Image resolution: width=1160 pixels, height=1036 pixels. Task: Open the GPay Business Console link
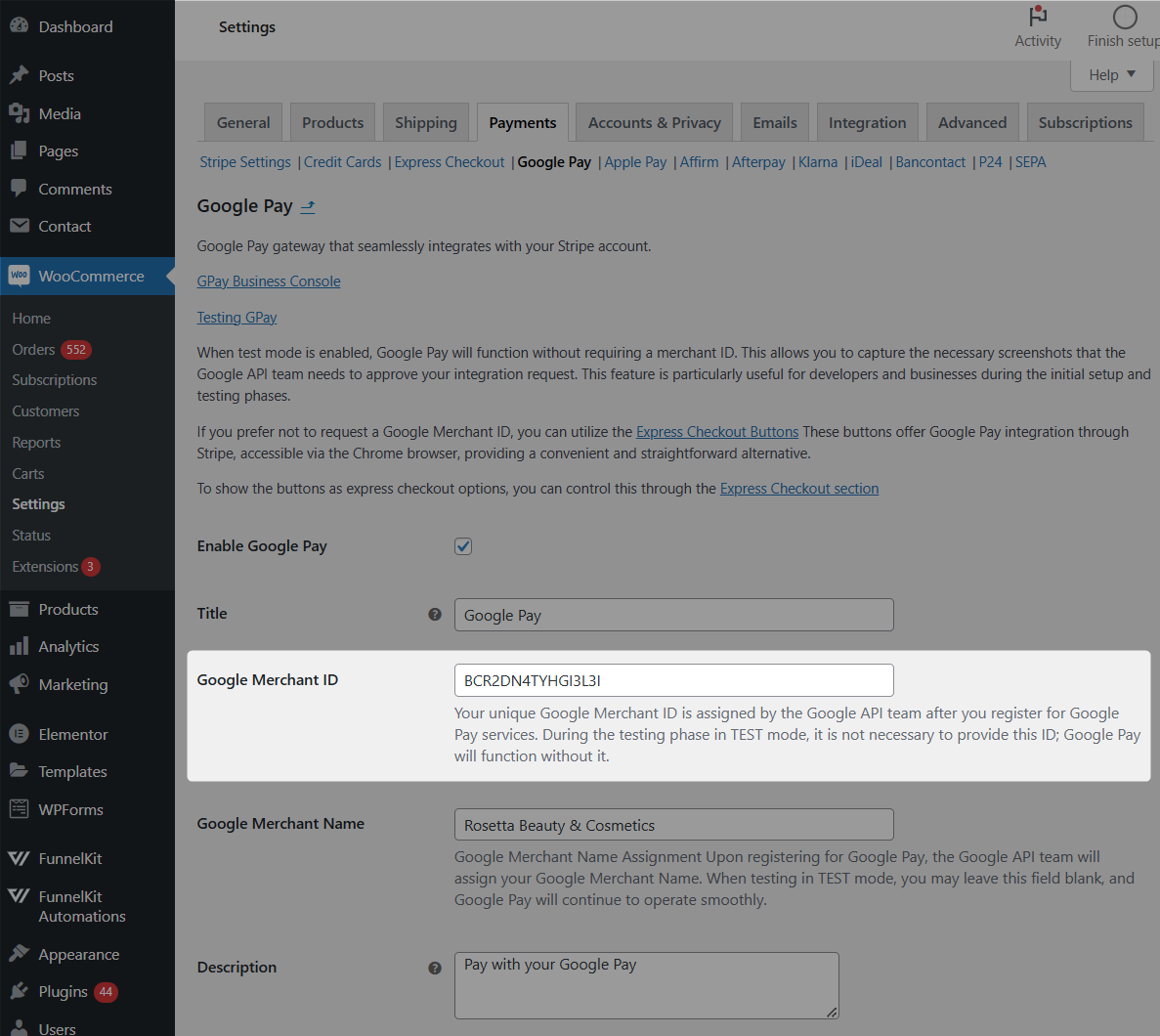[x=269, y=281]
